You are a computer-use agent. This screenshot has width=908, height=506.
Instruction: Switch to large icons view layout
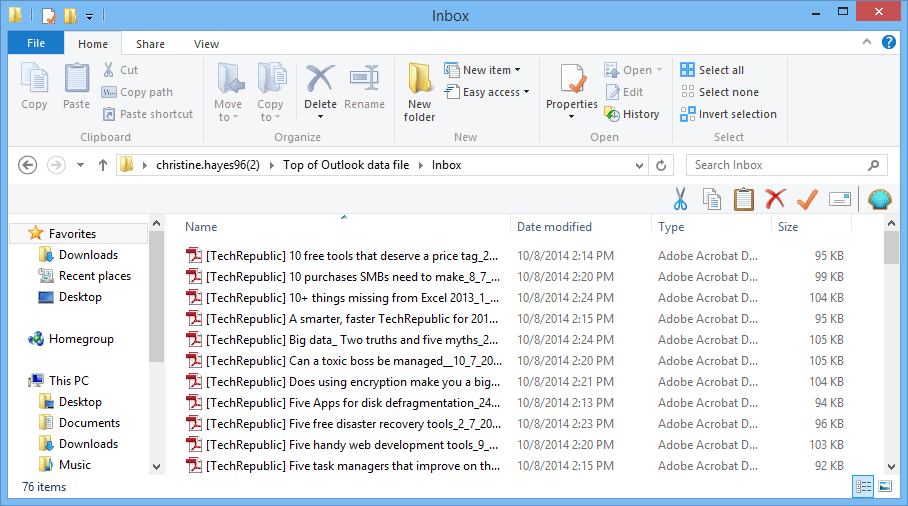pos(885,487)
